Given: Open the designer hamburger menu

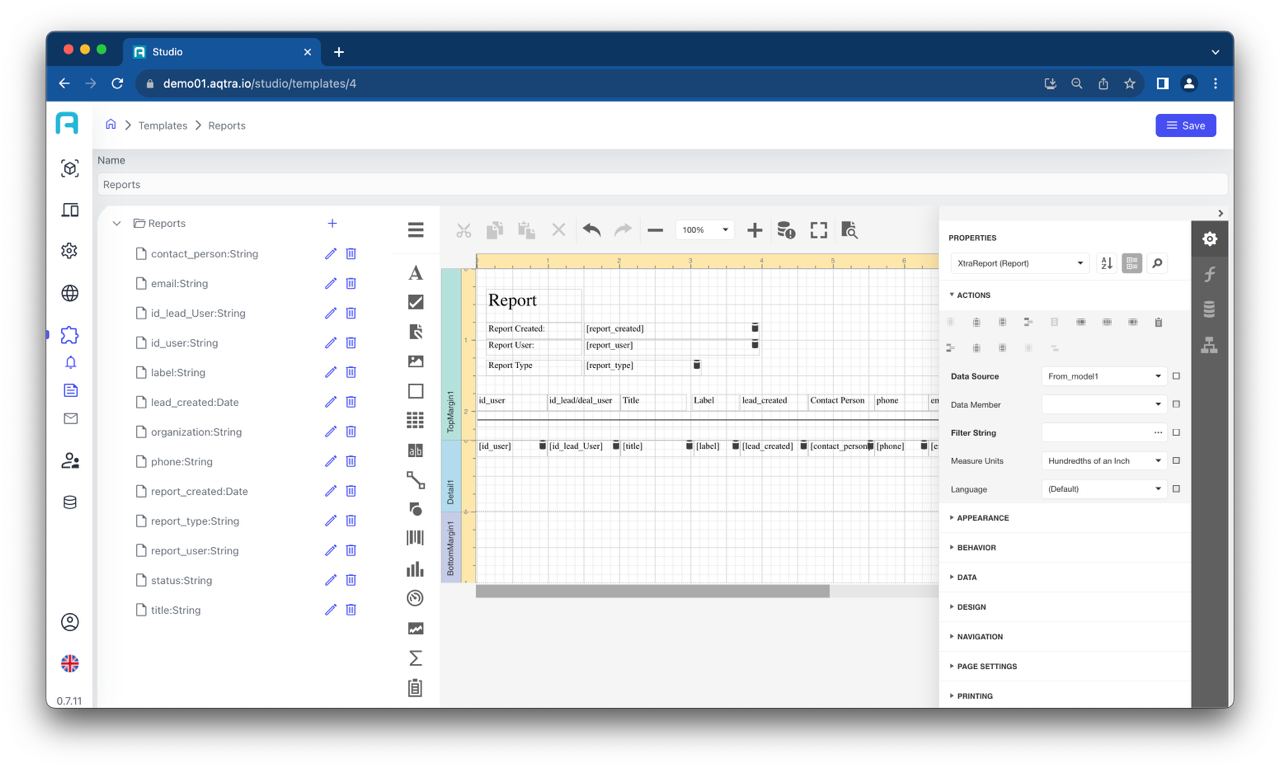Looking at the screenshot, I should [416, 230].
